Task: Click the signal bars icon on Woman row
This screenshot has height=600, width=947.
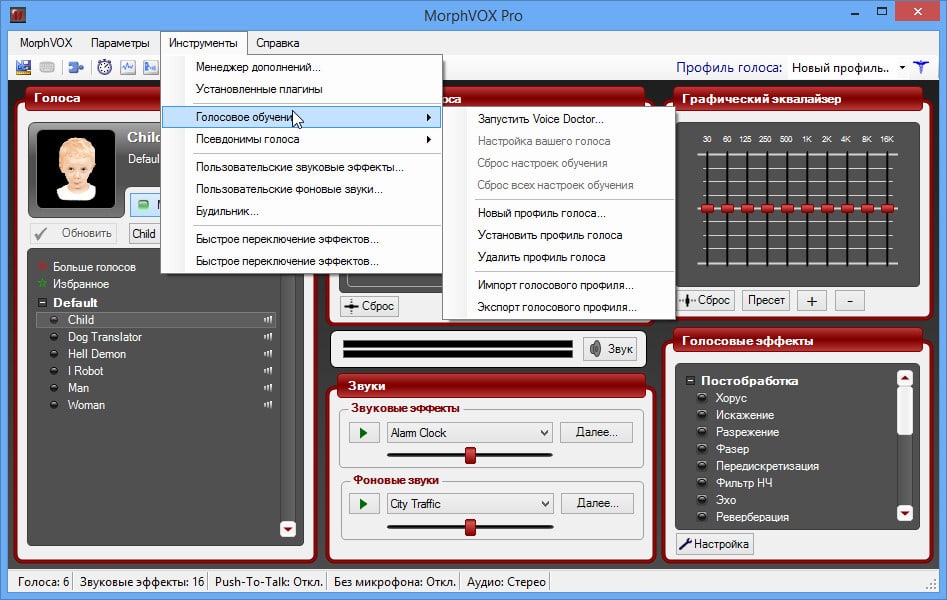Action: (268, 404)
